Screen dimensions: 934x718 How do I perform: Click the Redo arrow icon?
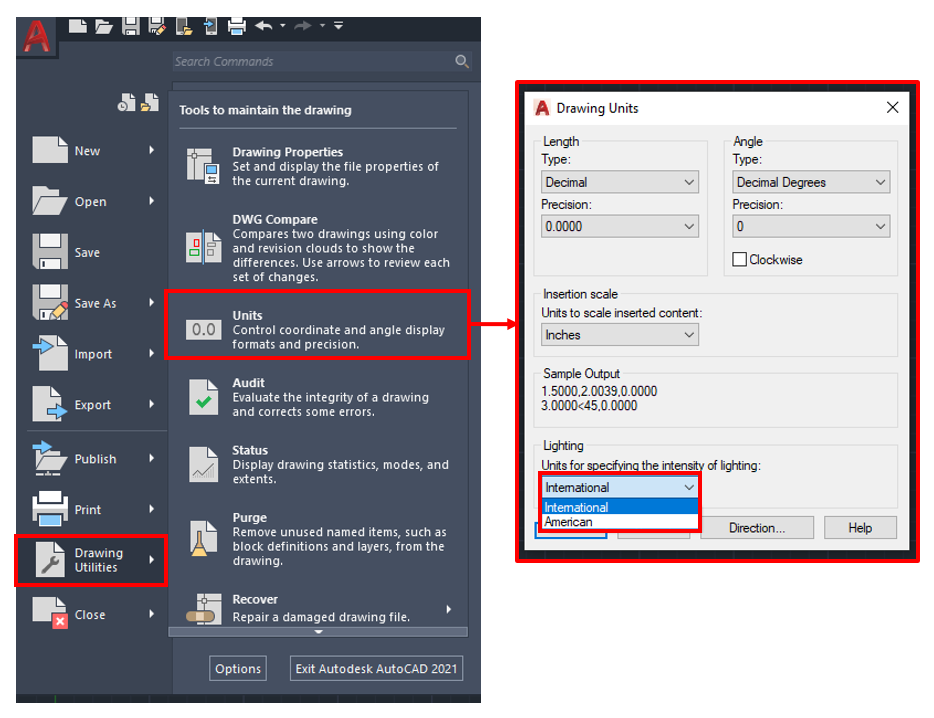303,26
